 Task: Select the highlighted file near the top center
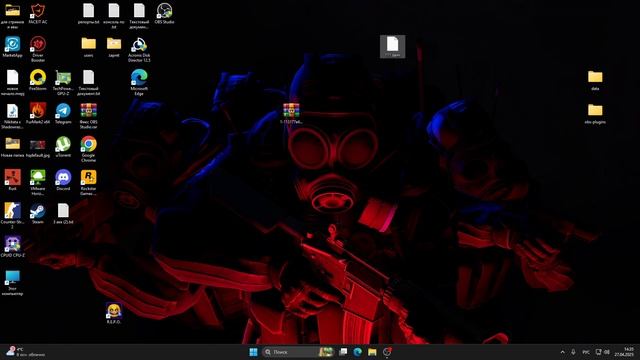tap(392, 46)
